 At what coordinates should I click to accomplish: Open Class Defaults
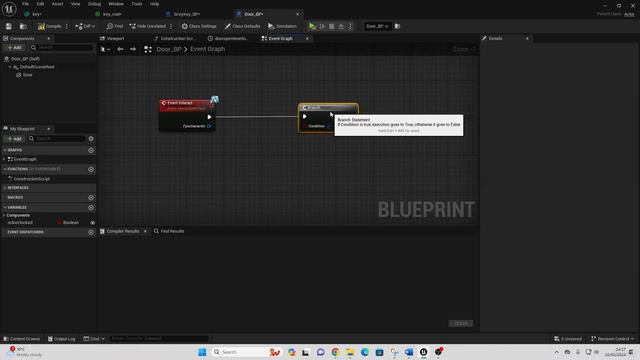tap(242, 26)
